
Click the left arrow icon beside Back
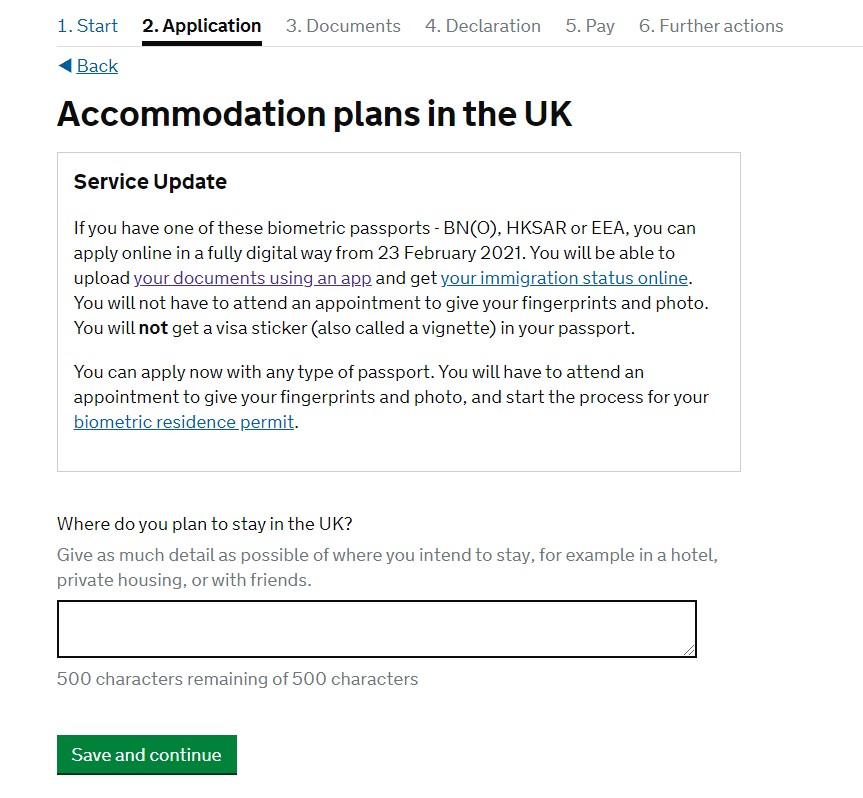pyautogui.click(x=64, y=66)
